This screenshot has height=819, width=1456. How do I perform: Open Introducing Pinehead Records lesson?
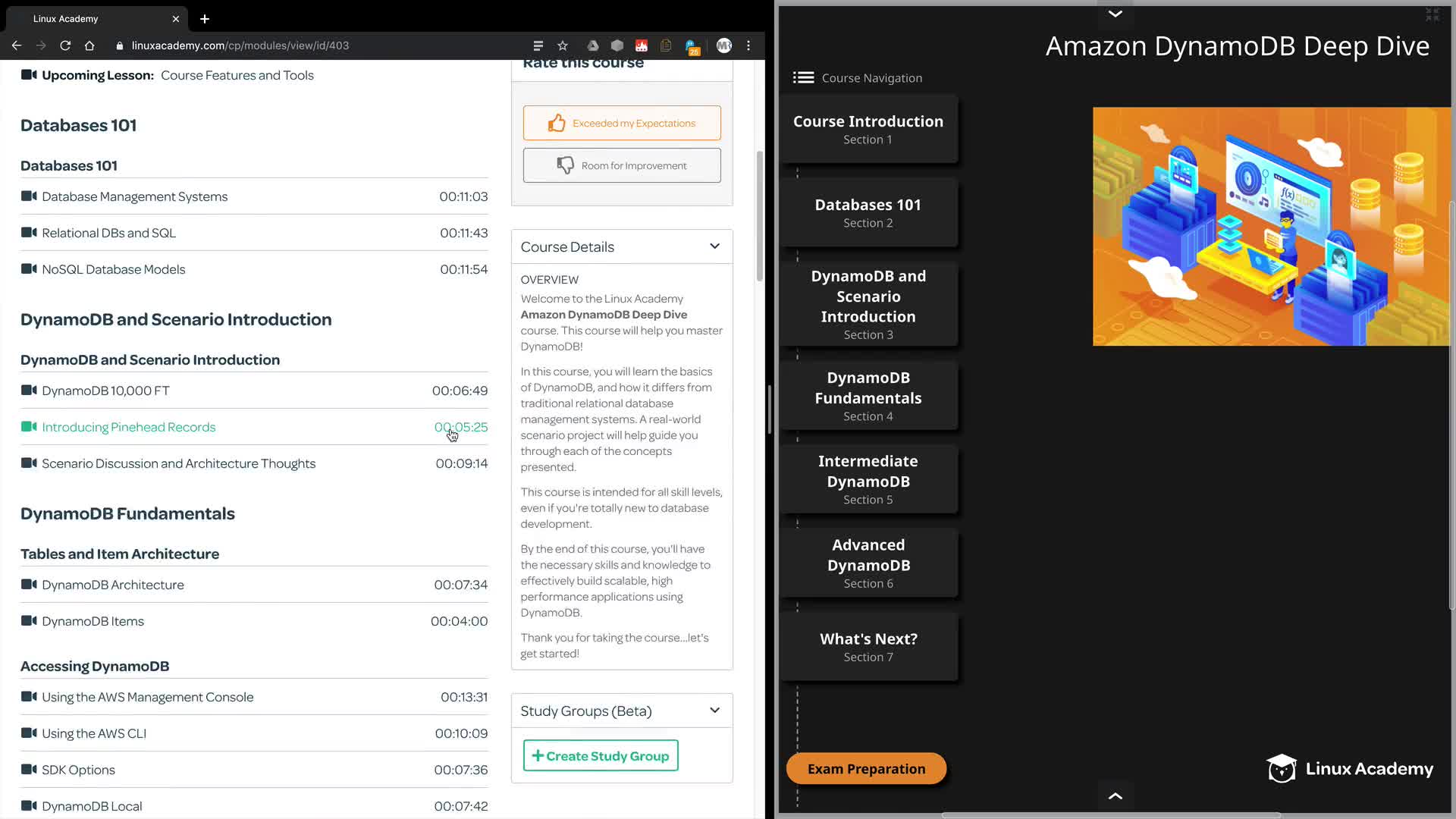point(129,427)
